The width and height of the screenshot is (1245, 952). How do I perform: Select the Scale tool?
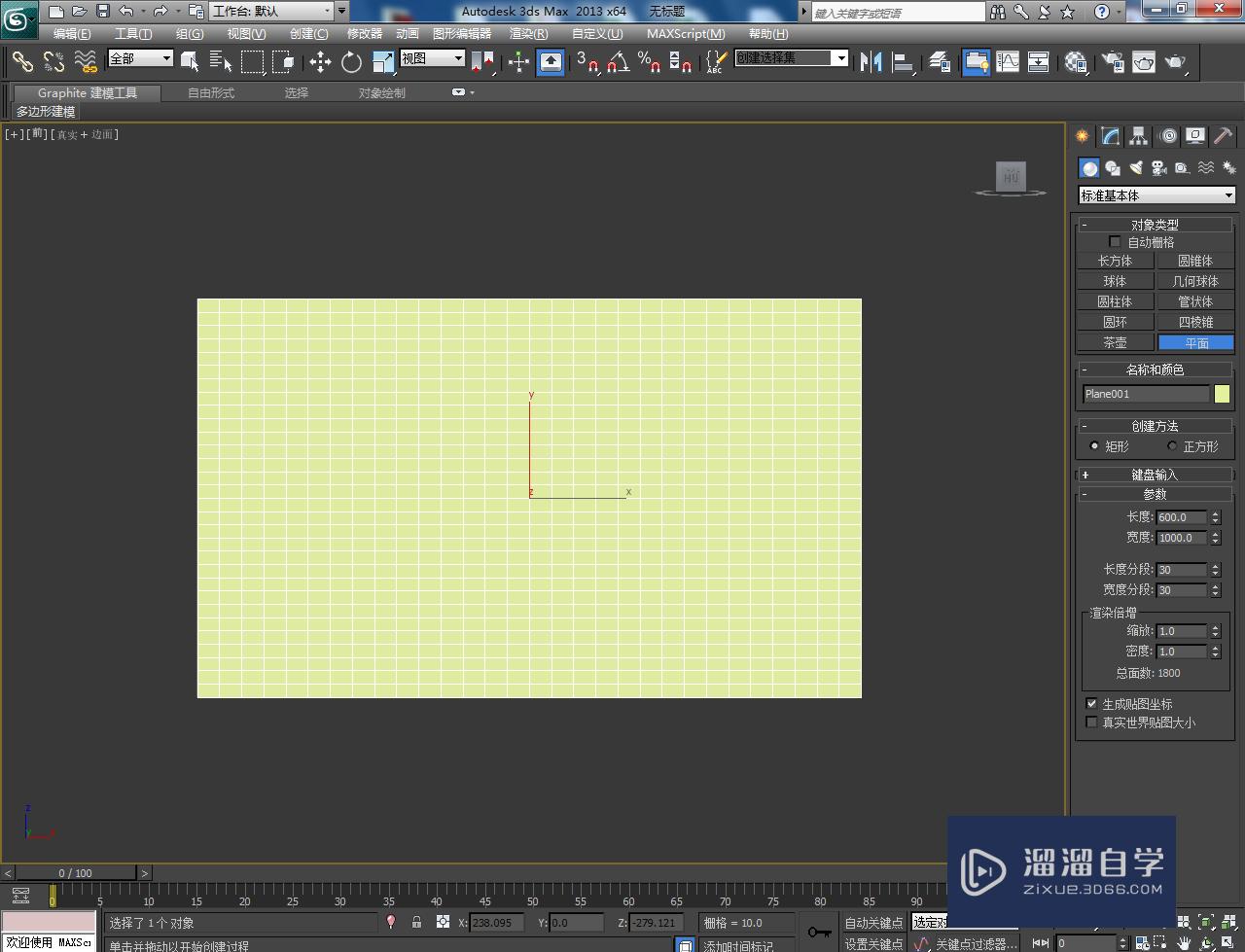383,62
